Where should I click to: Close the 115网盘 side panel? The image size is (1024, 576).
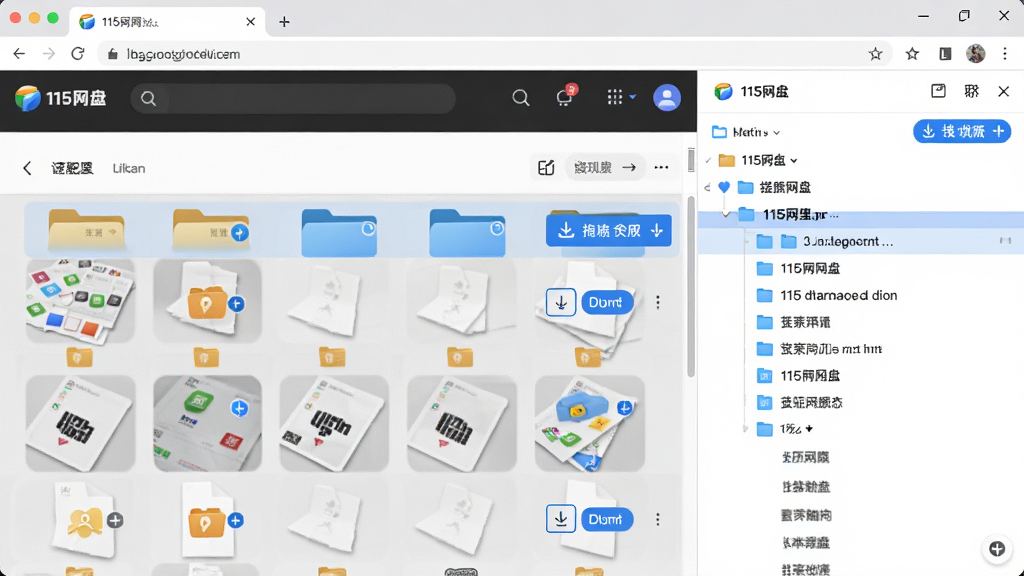[x=1004, y=91]
